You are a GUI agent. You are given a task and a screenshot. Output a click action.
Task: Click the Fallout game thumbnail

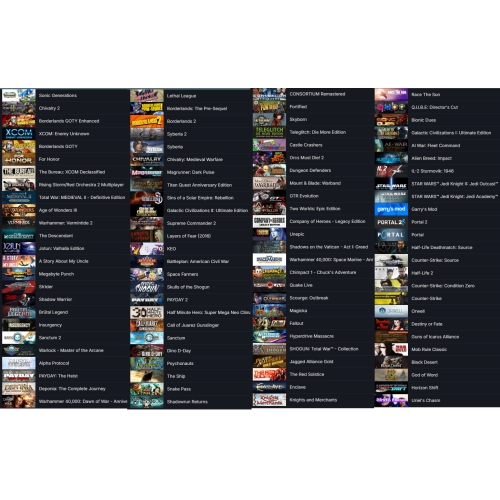269,323
